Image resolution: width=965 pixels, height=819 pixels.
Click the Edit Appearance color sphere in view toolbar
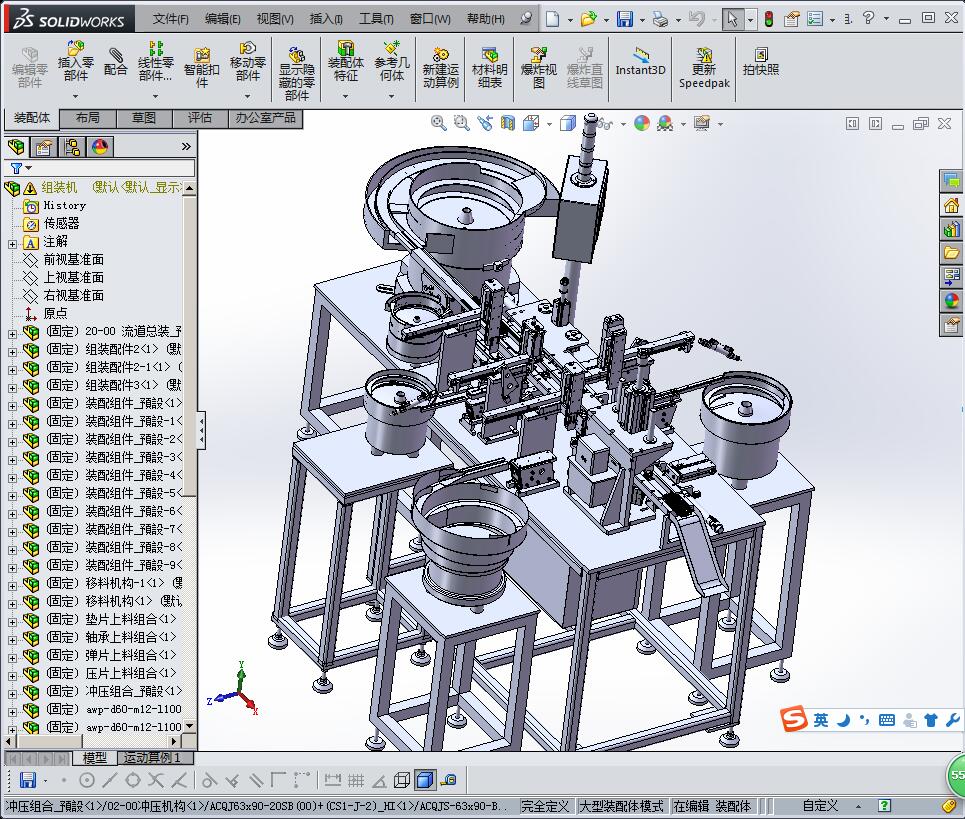pyautogui.click(x=641, y=123)
